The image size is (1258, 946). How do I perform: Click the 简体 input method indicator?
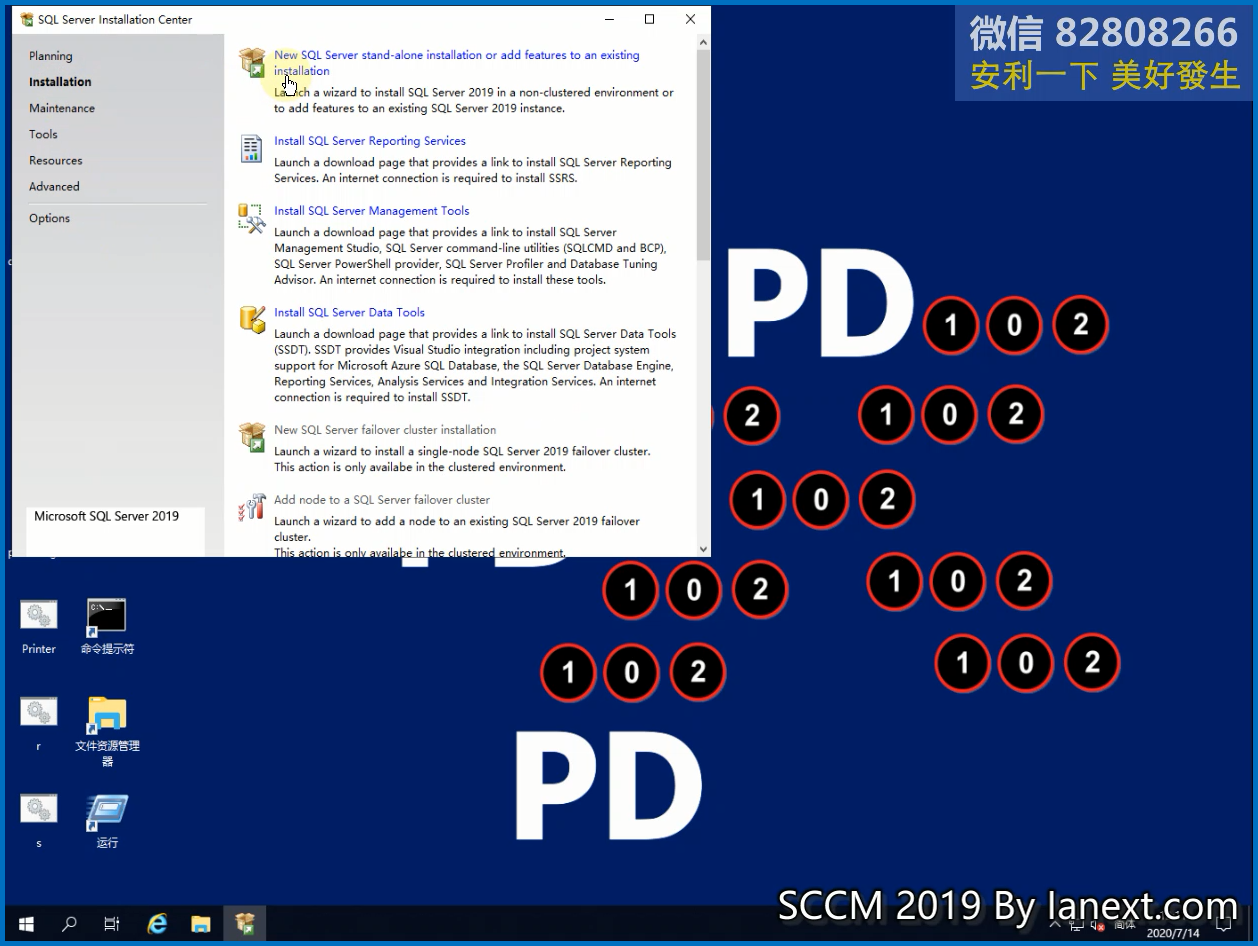(x=1124, y=925)
